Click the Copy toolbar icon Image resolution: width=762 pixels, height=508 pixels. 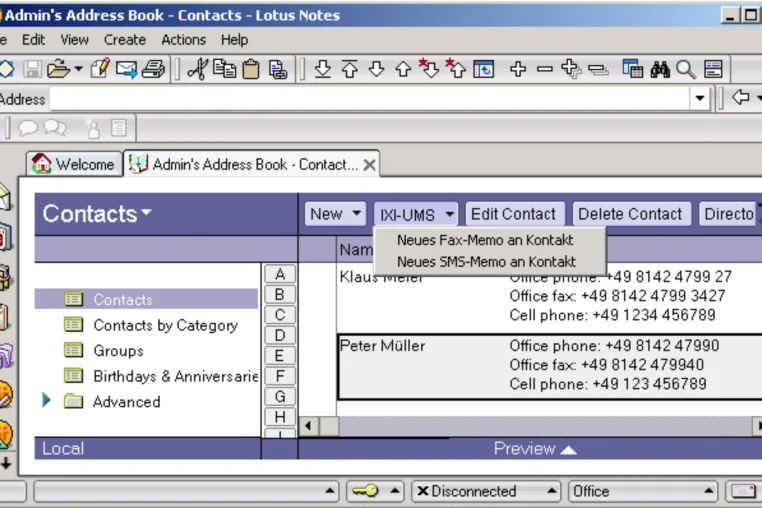(224, 69)
